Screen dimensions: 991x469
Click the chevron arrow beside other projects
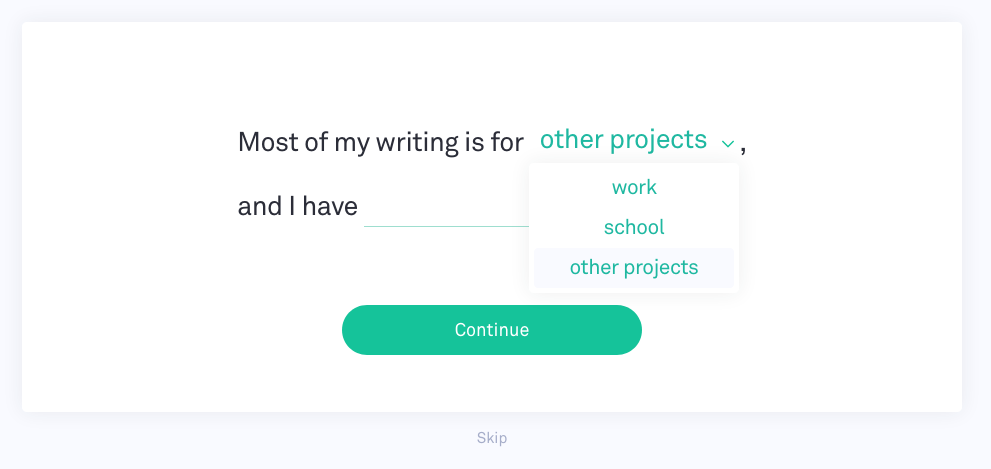pos(727,144)
